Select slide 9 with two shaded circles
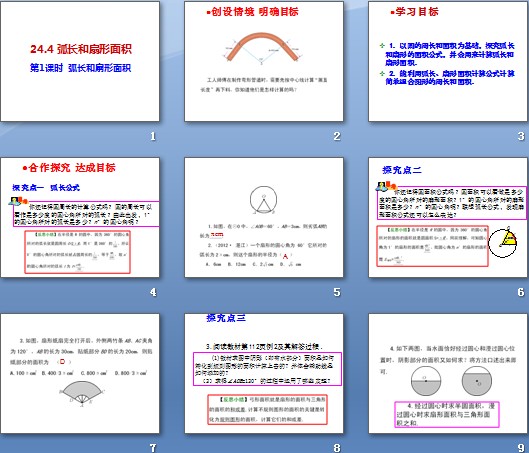Screen dimensions: 529x453 (448, 373)
